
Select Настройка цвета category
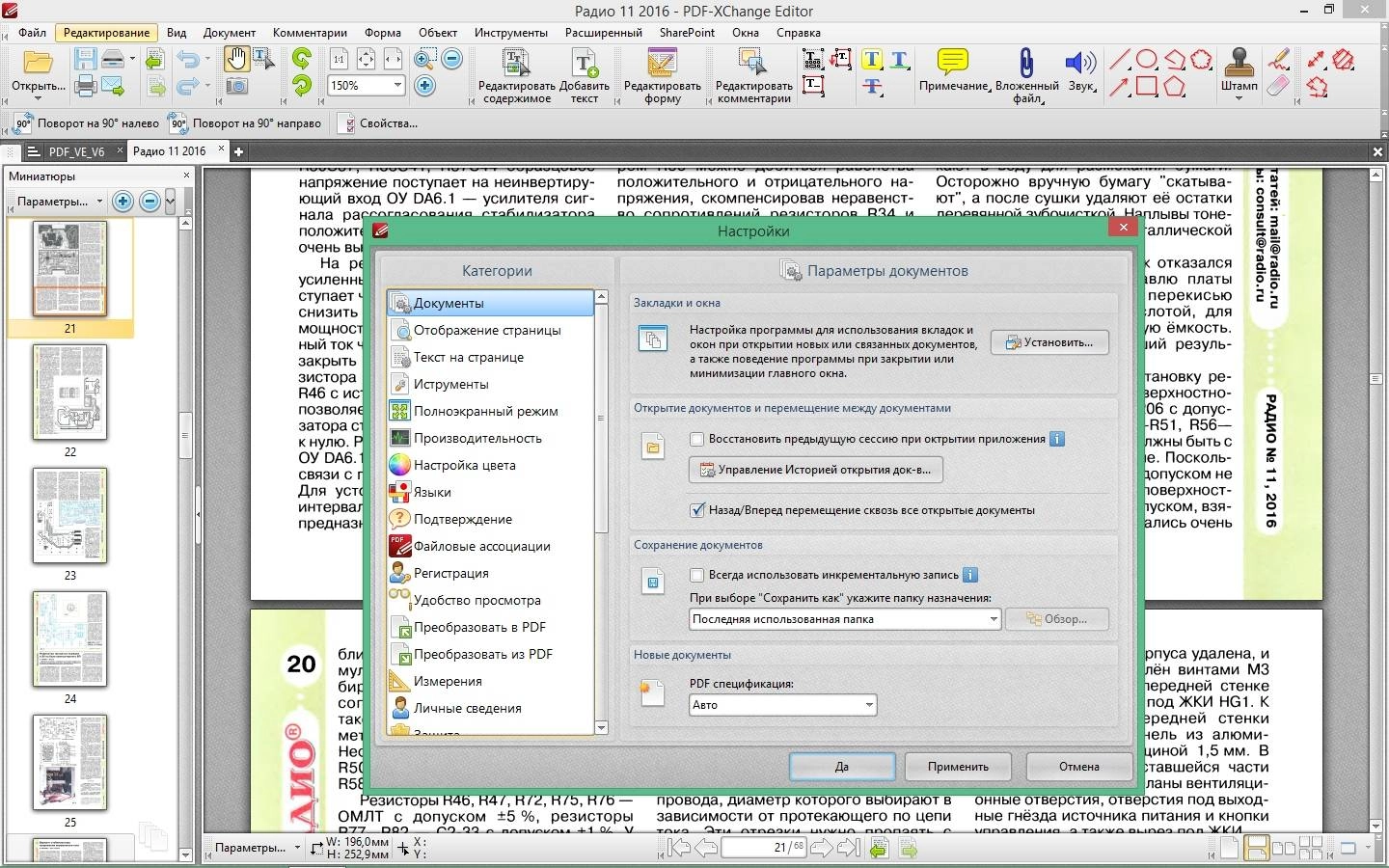pyautogui.click(x=490, y=465)
